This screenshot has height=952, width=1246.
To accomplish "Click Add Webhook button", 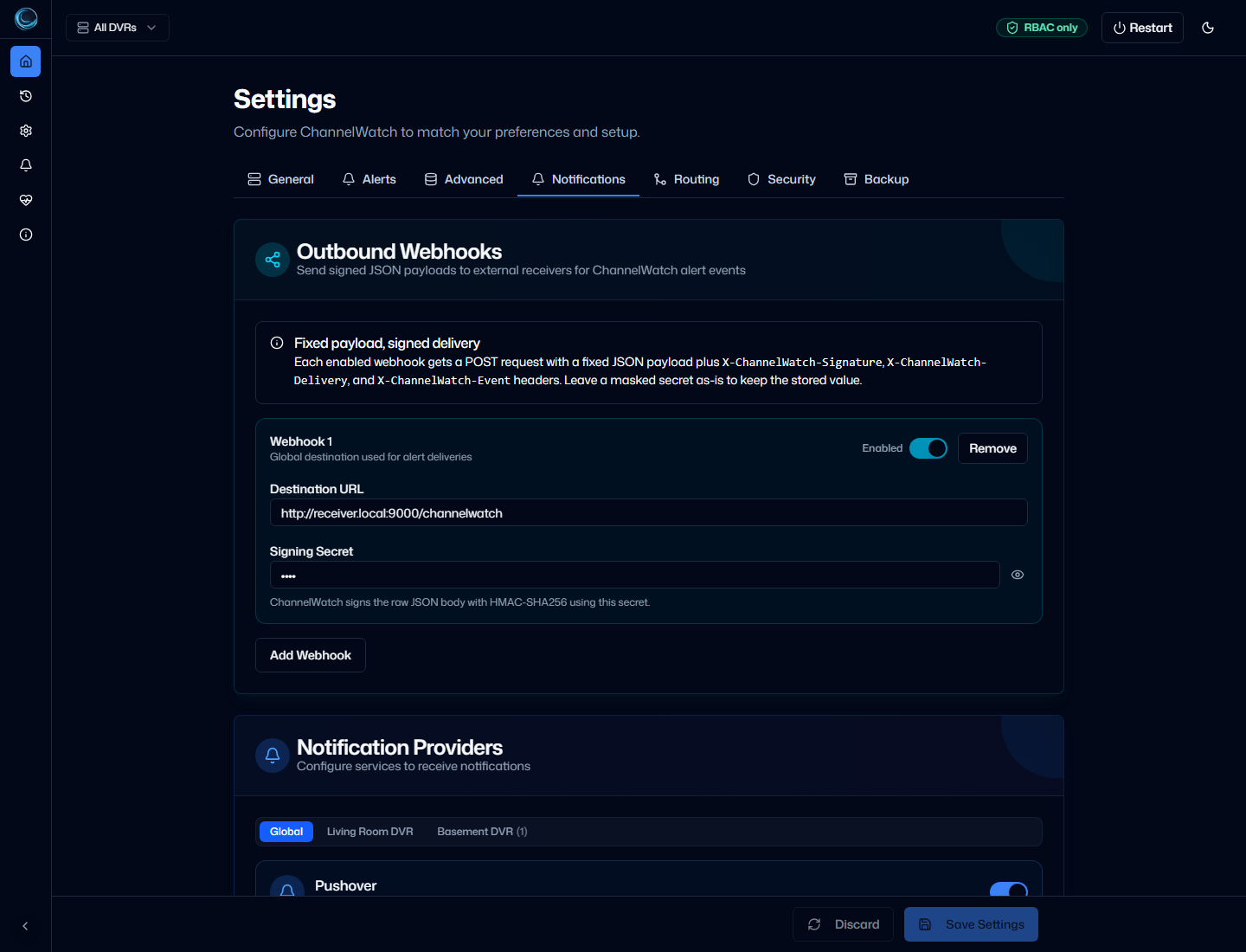I will click(311, 655).
